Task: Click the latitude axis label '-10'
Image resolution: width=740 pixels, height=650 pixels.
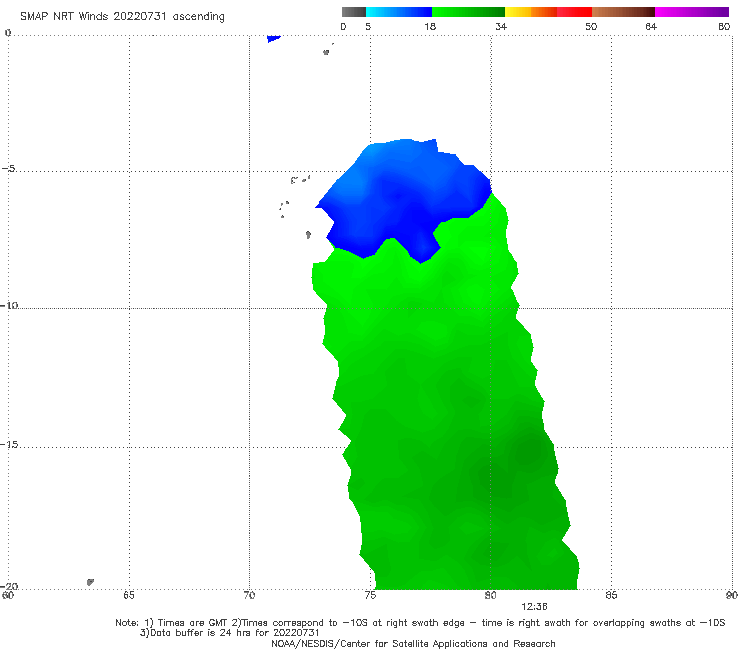Action: (x=9, y=305)
